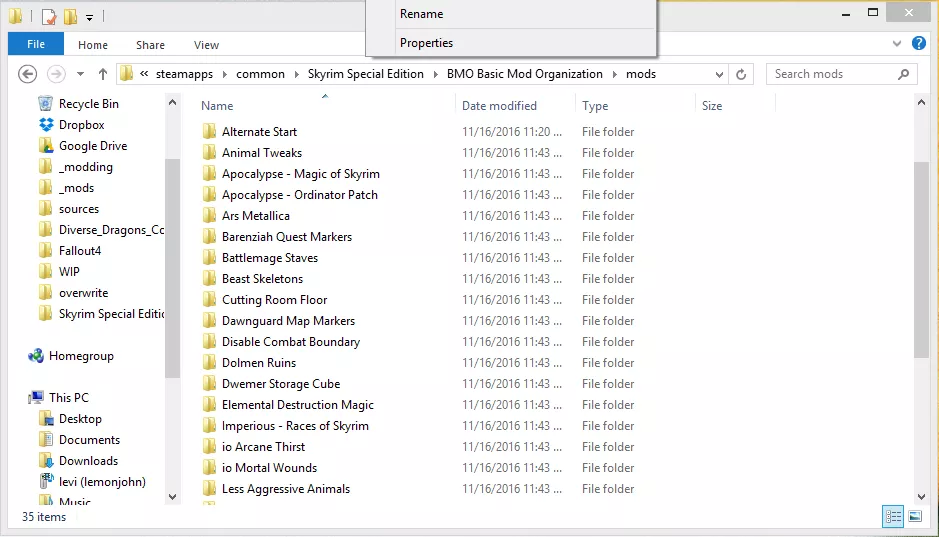The width and height of the screenshot is (939, 537).
Task: Select the Cutting Room Floor folder
Action: click(274, 299)
